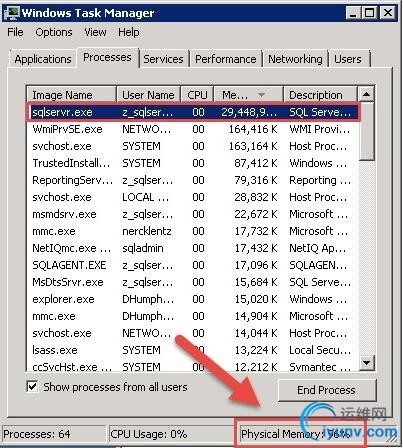Switch to the Performance tab
The width and height of the screenshot is (403, 448).
(226, 59)
